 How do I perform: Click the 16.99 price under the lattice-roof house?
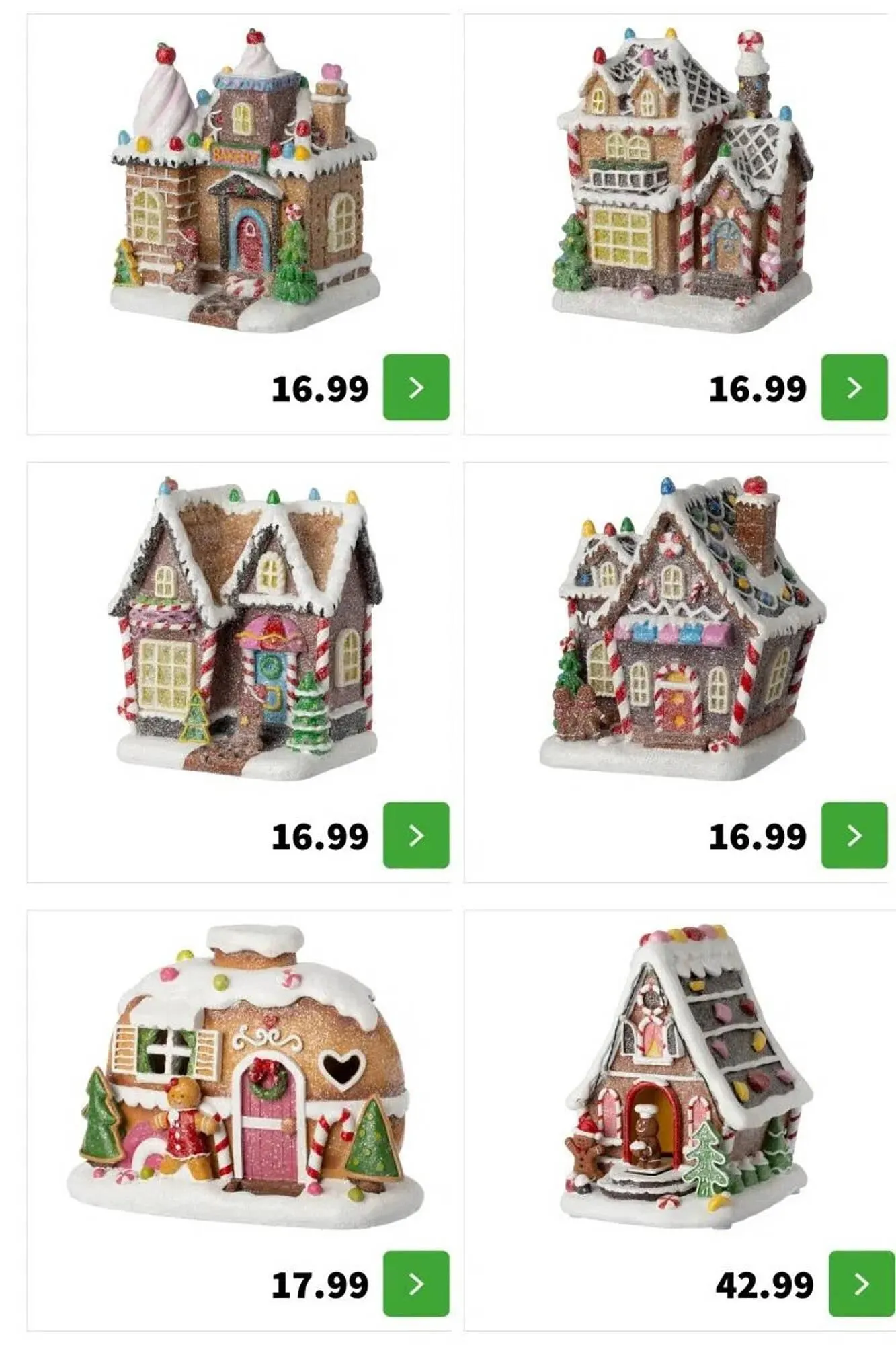click(758, 389)
